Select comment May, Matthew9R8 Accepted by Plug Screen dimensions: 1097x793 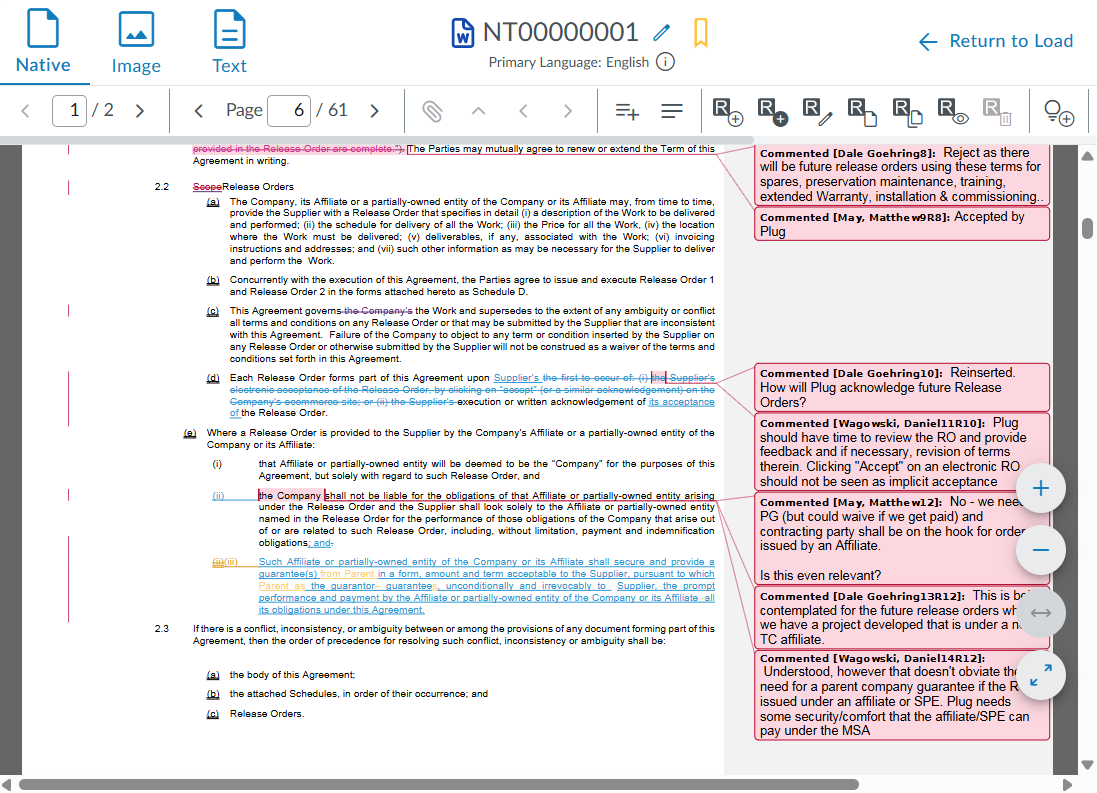tap(902, 224)
